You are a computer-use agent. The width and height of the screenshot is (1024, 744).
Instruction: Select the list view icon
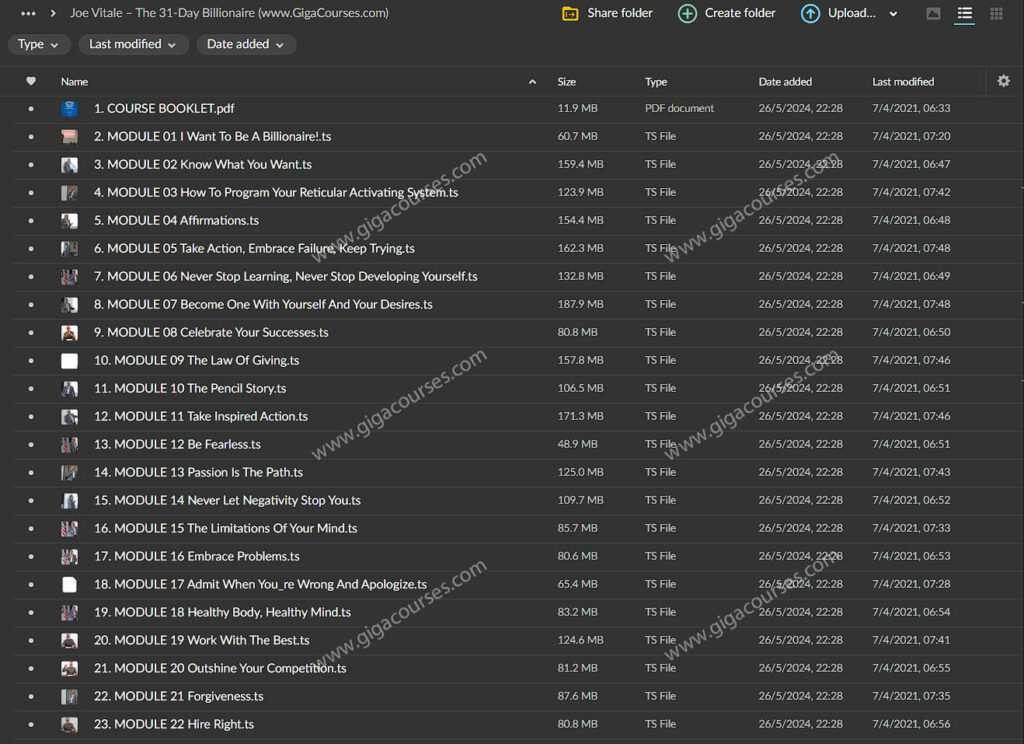(966, 13)
